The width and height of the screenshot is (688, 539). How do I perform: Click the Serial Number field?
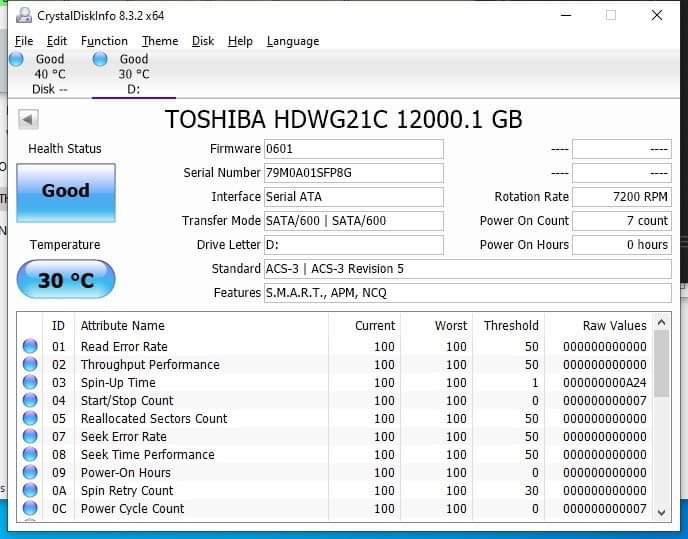353,173
